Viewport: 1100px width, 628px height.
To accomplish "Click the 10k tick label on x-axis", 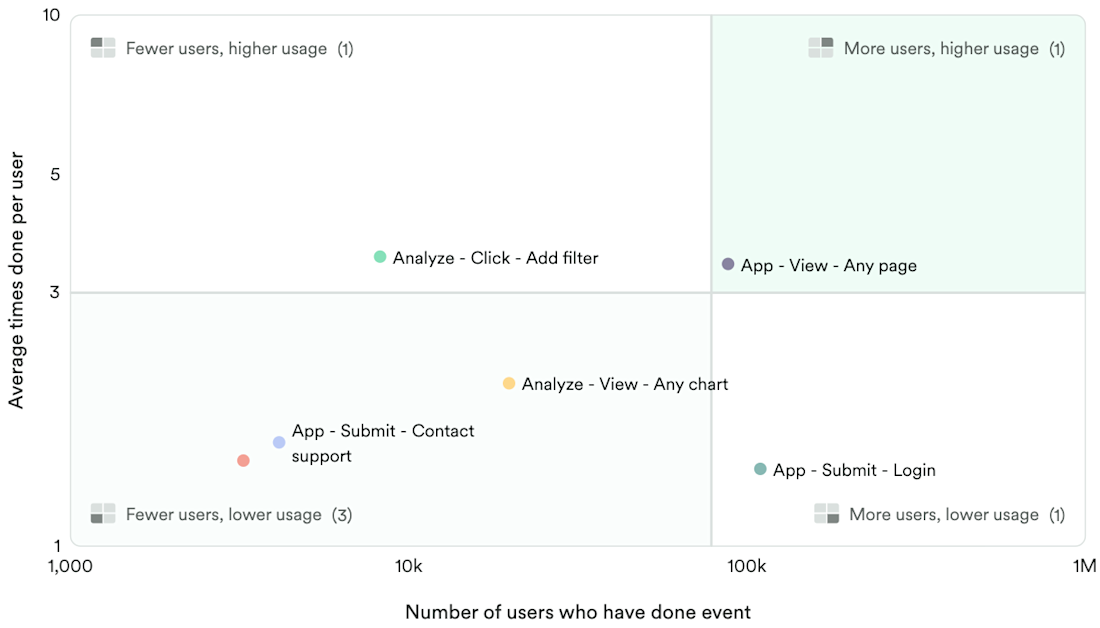I will pos(408,567).
